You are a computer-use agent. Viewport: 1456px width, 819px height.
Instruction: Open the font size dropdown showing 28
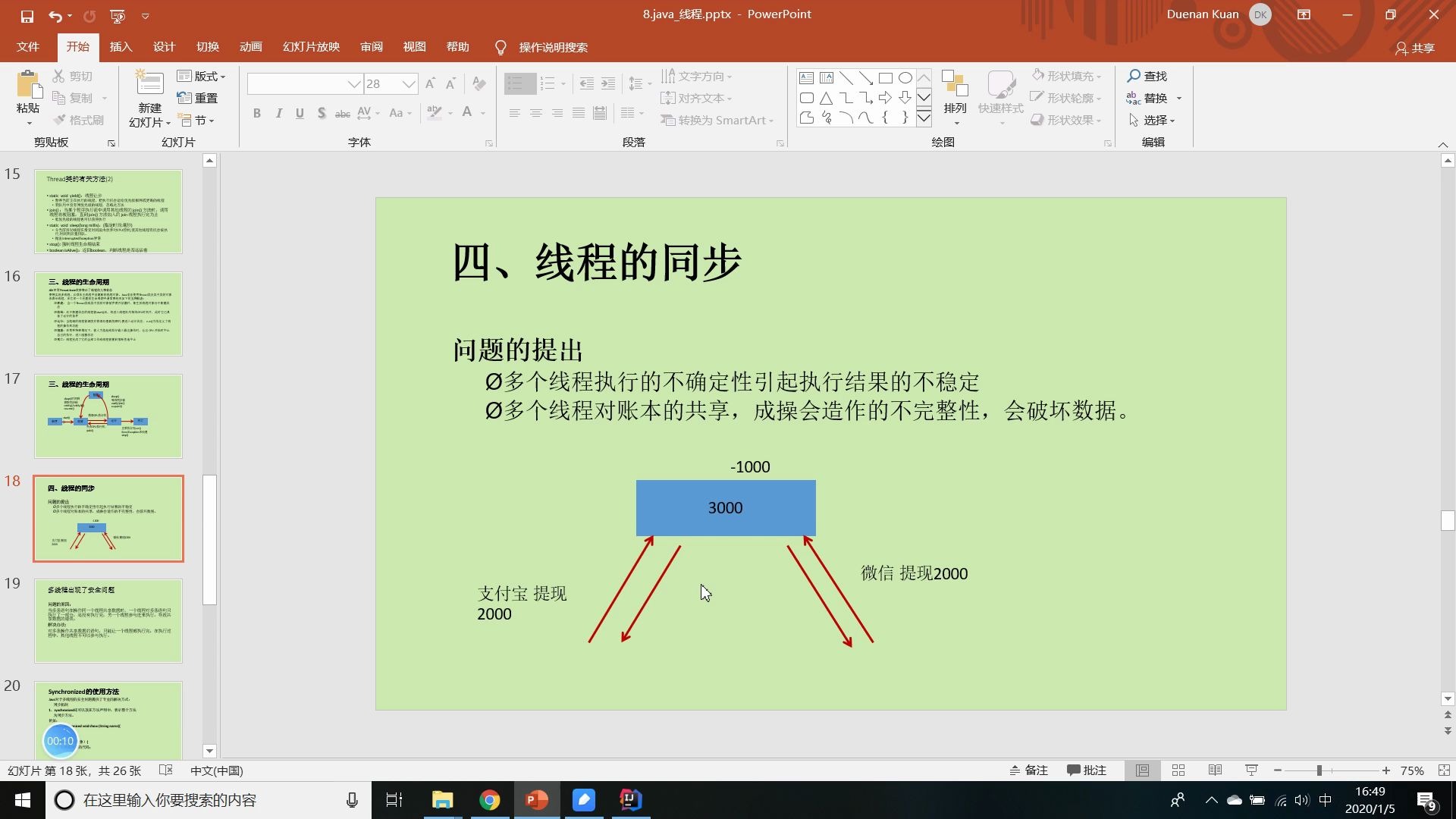pyautogui.click(x=409, y=84)
